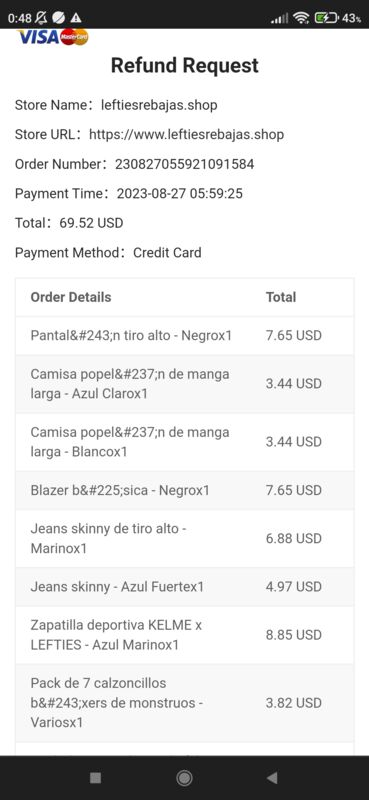Tap the warning triangle status icon

pyautogui.click(x=76, y=18)
